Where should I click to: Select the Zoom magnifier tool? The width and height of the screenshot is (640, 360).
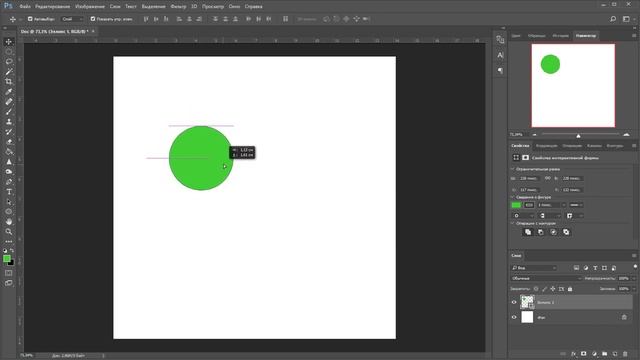click(9, 231)
